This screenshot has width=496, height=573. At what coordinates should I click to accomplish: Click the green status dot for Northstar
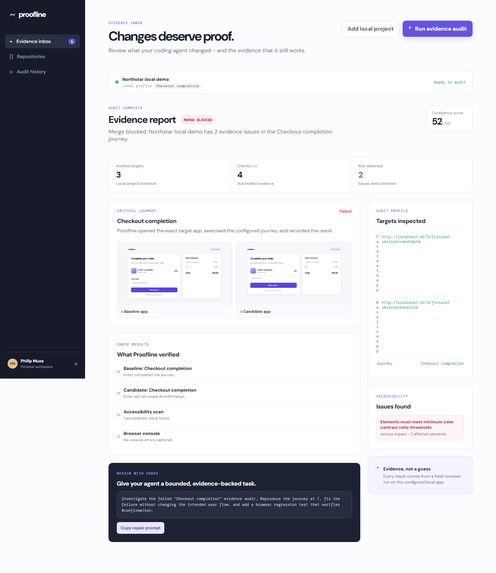pos(117,82)
